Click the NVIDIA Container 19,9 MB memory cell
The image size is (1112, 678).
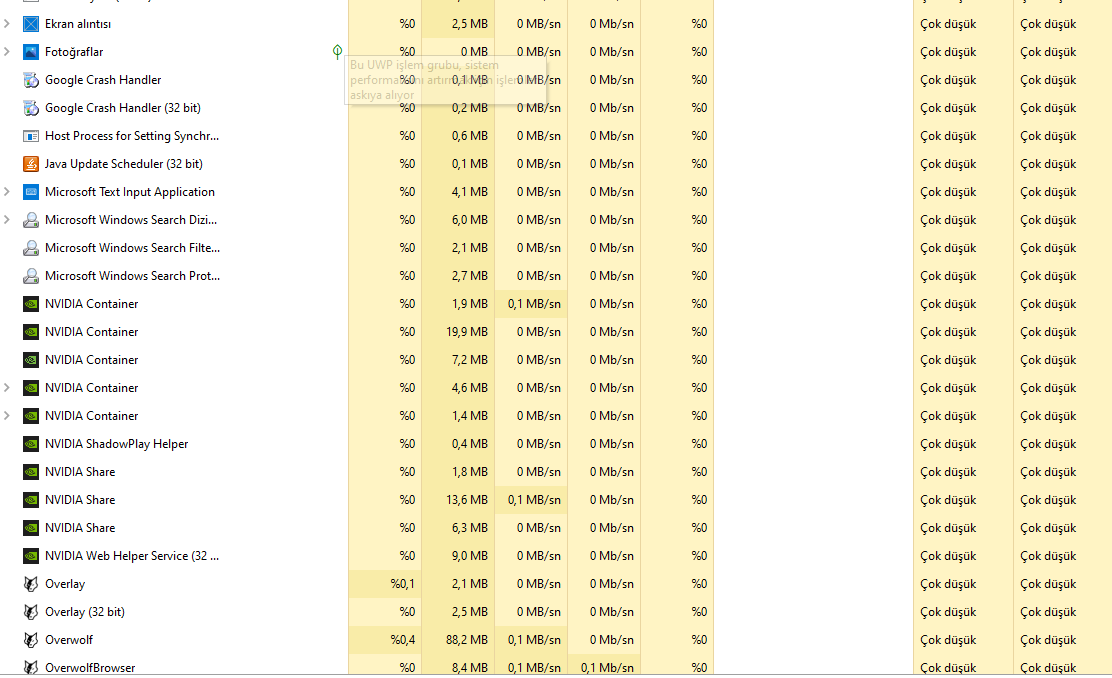click(x=460, y=332)
